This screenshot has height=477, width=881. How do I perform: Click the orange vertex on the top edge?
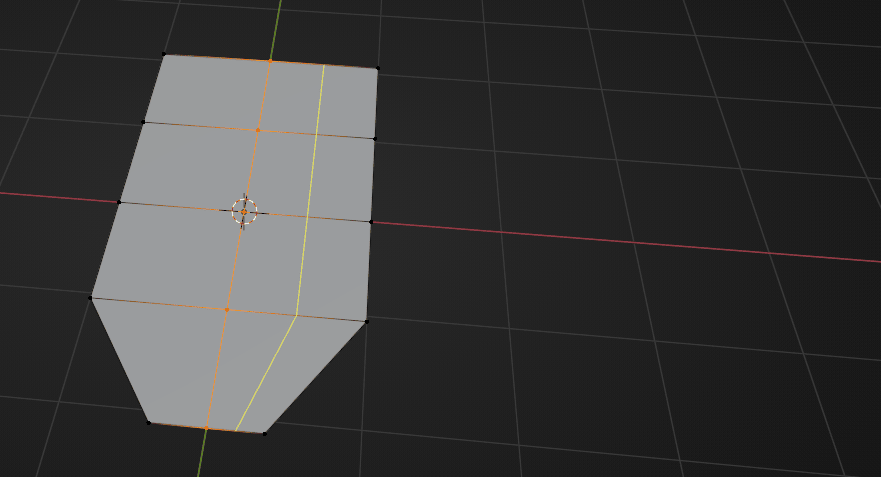(270, 61)
